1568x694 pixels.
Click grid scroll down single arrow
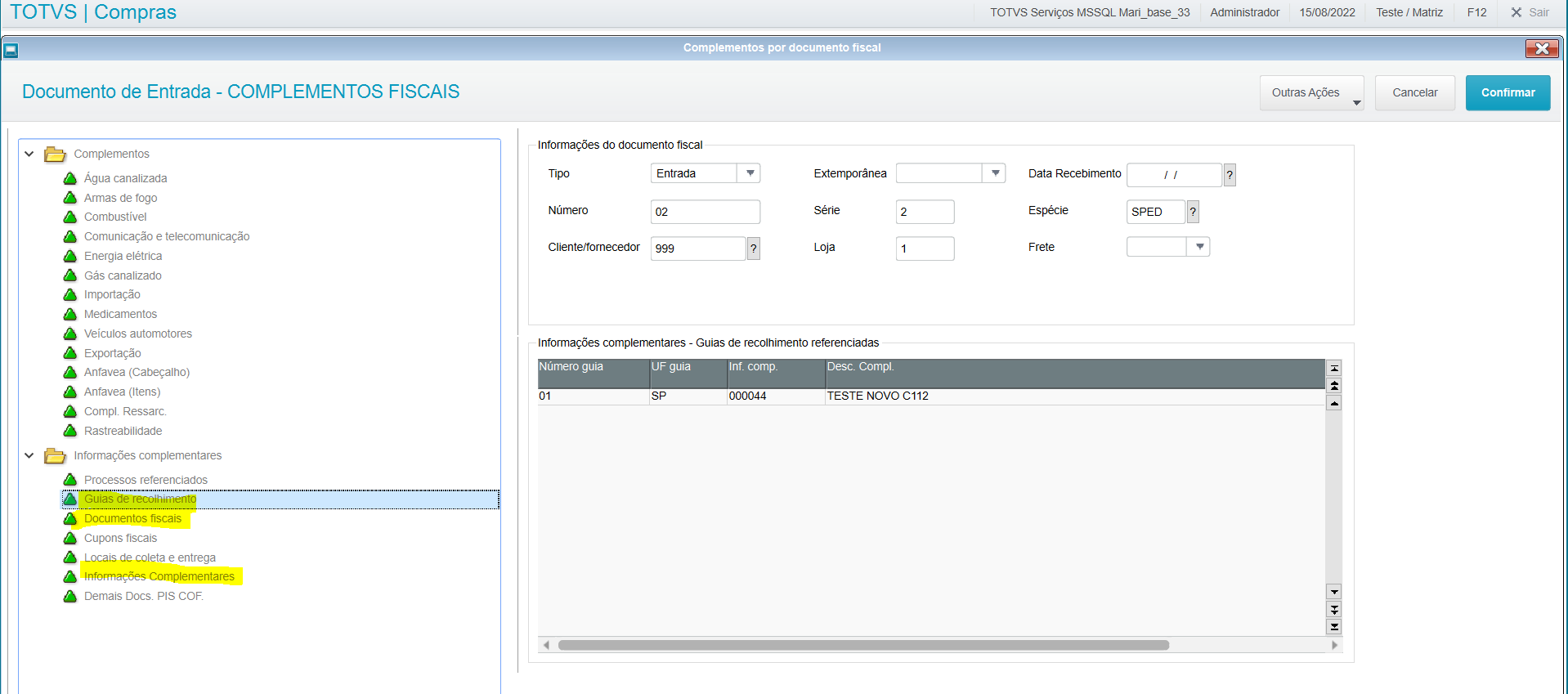[1334, 592]
